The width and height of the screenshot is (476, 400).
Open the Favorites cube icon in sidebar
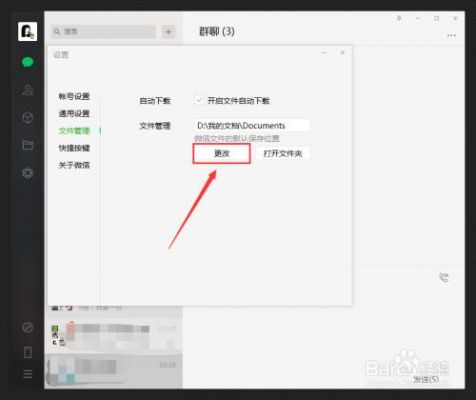click(28, 117)
